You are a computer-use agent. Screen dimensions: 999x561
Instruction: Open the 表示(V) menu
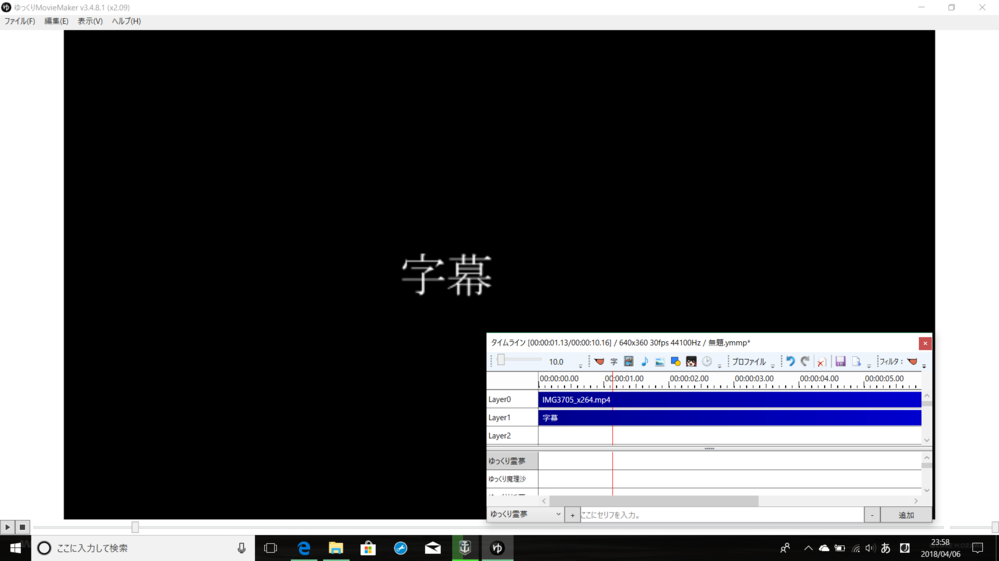(90, 21)
